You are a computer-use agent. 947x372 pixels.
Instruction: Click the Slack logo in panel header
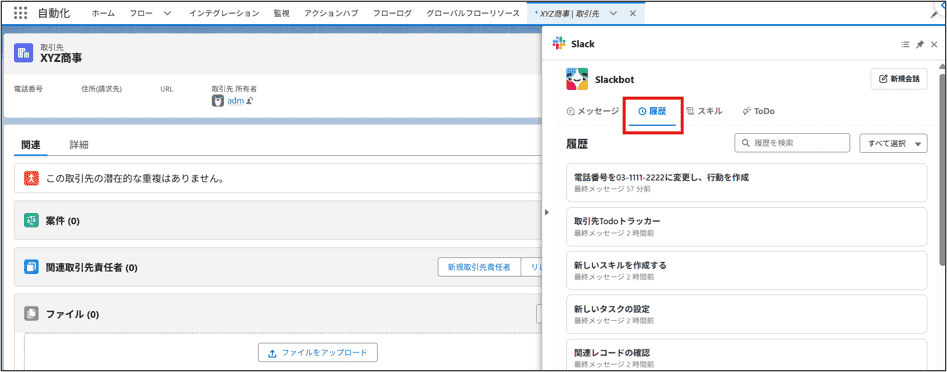point(559,43)
